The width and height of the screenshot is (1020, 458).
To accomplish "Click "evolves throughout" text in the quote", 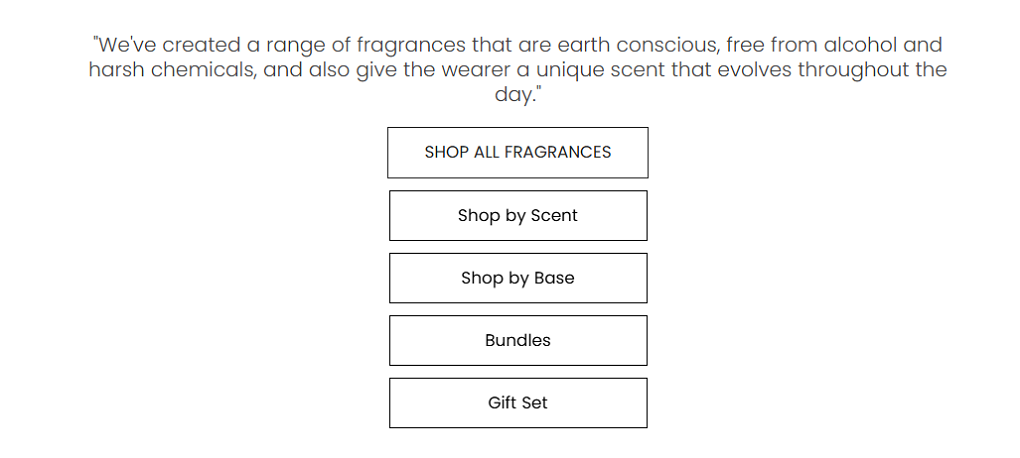I will click(x=813, y=71).
